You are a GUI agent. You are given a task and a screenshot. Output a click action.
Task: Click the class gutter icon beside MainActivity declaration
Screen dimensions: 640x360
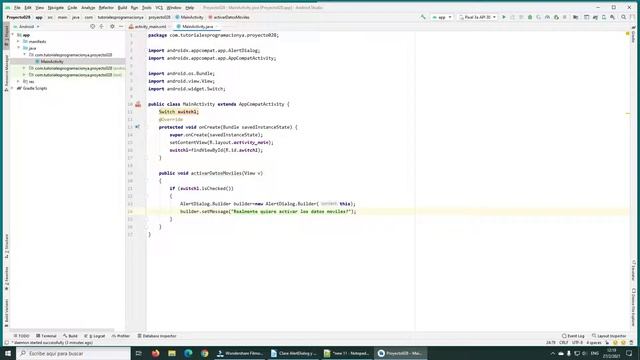[138, 104]
